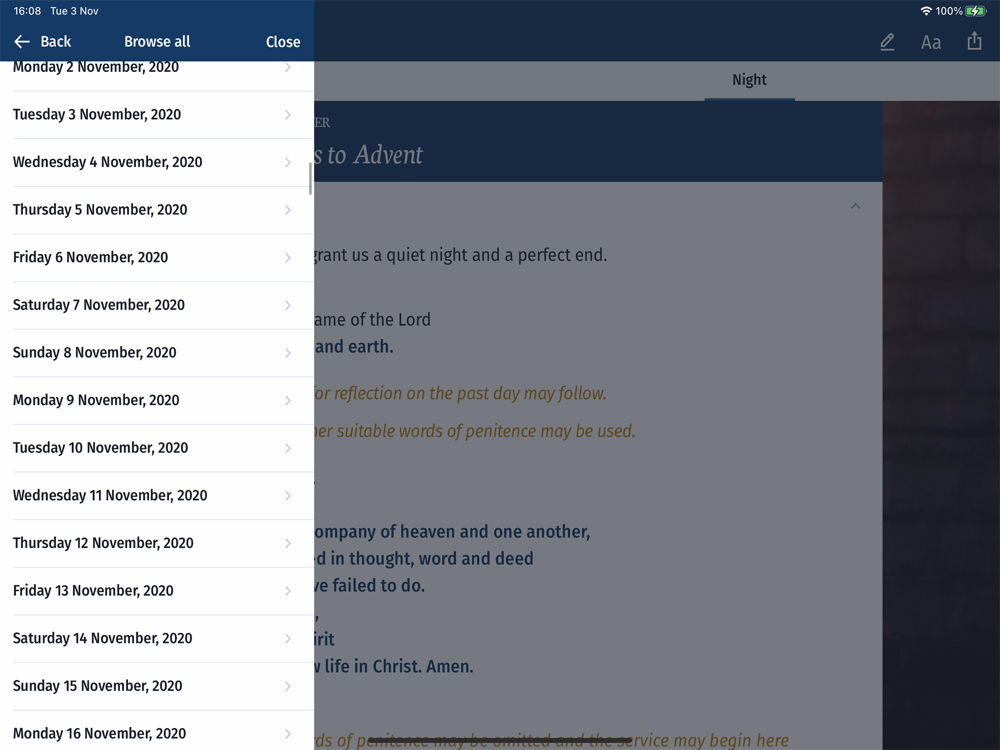This screenshot has width=1000, height=750.
Task: Switch to the Night tab
Action: (x=749, y=80)
